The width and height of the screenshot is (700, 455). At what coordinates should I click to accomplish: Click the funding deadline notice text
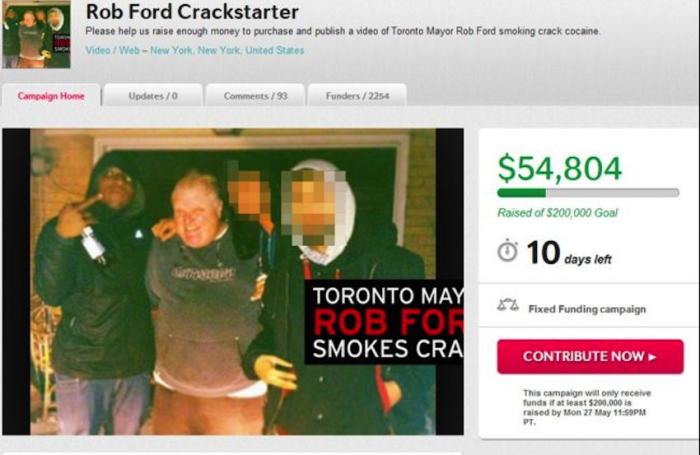pyautogui.click(x=587, y=407)
